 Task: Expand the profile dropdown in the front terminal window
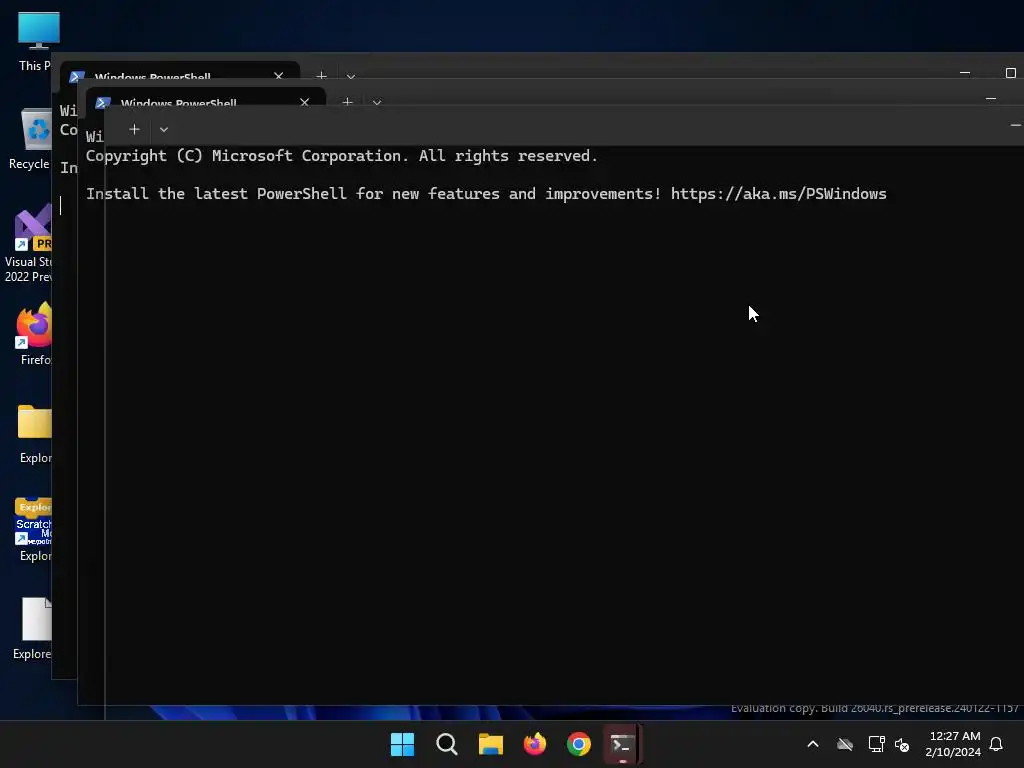tap(164, 129)
